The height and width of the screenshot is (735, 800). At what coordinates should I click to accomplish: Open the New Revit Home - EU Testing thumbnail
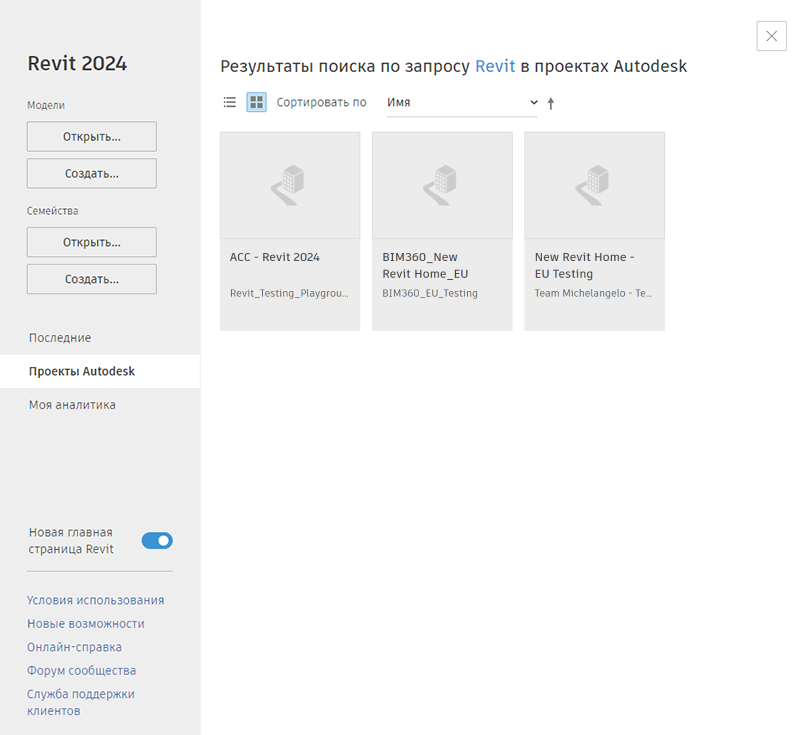click(594, 185)
